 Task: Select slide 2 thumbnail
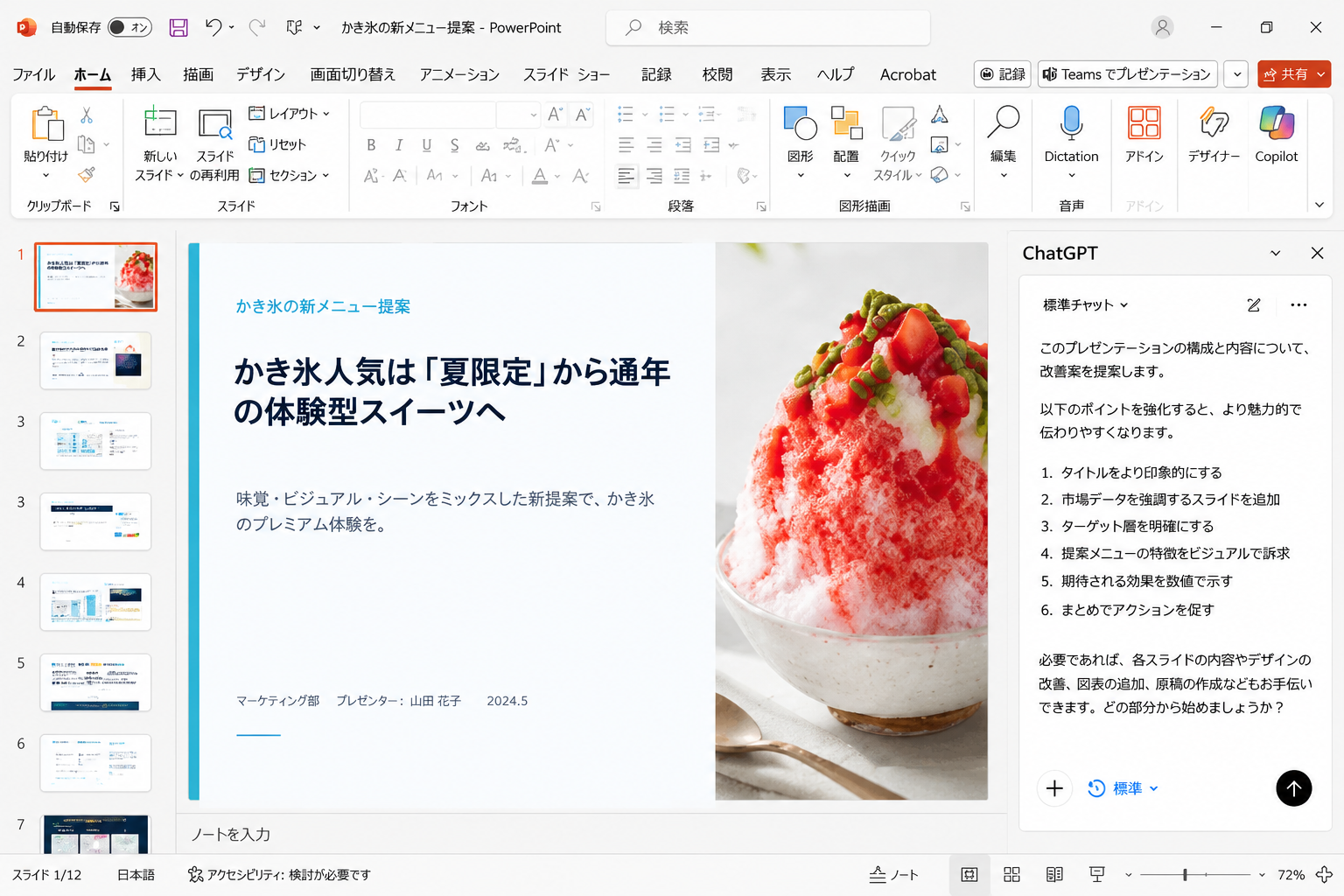coord(95,360)
